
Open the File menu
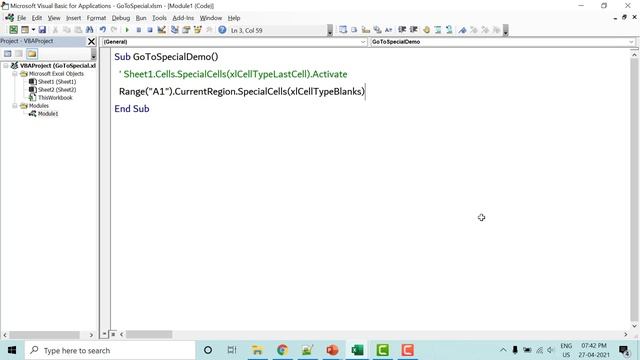pyautogui.click(x=21, y=18)
